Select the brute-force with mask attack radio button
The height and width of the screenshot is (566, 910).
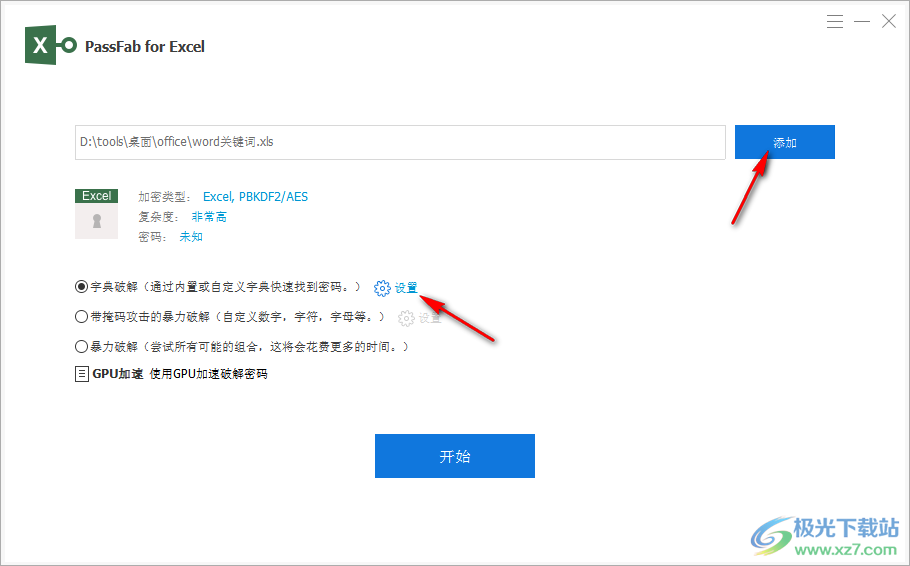(81, 317)
